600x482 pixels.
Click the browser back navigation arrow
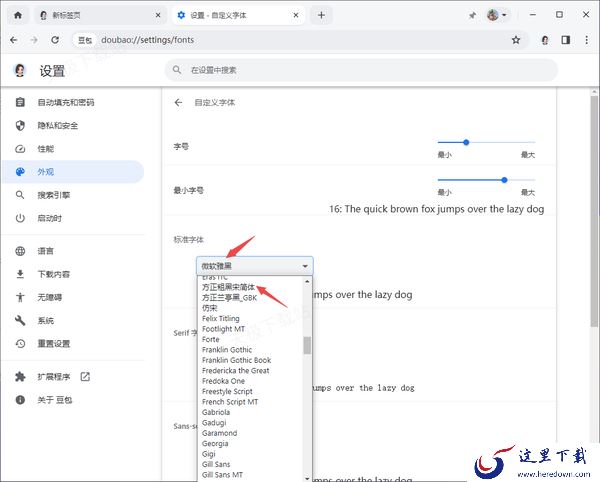14,40
